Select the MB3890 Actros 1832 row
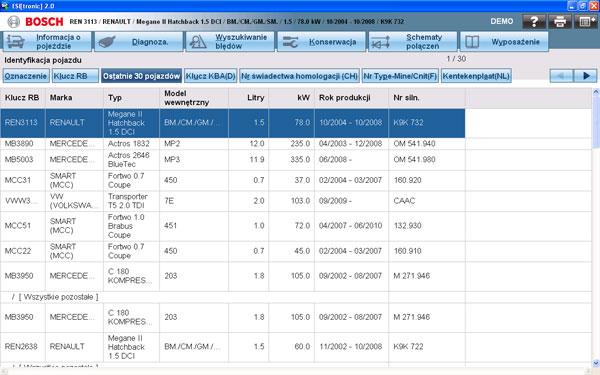600x375 pixels. pos(233,143)
